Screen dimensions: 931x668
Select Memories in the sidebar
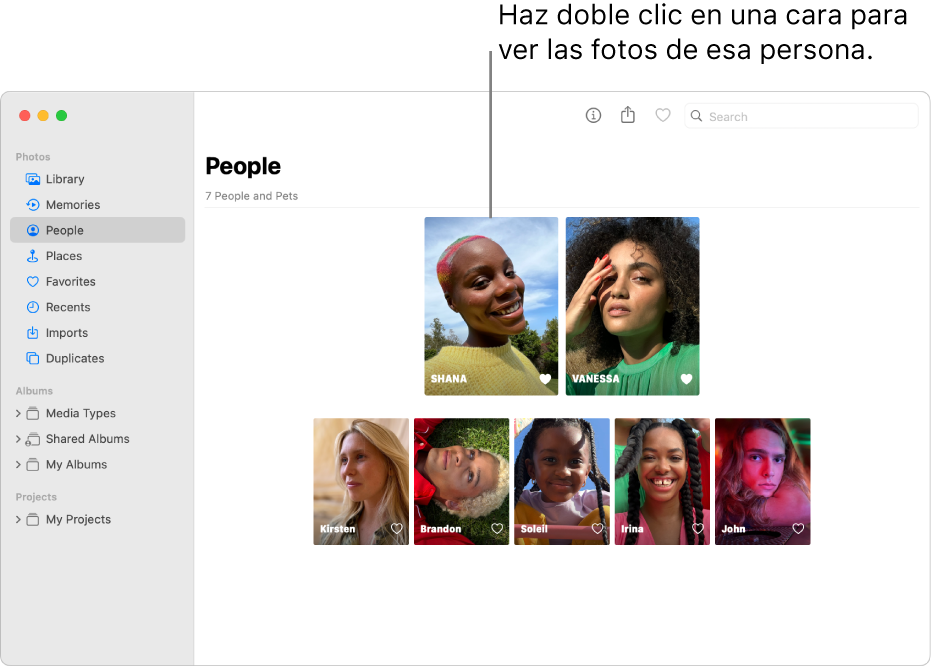coord(73,204)
